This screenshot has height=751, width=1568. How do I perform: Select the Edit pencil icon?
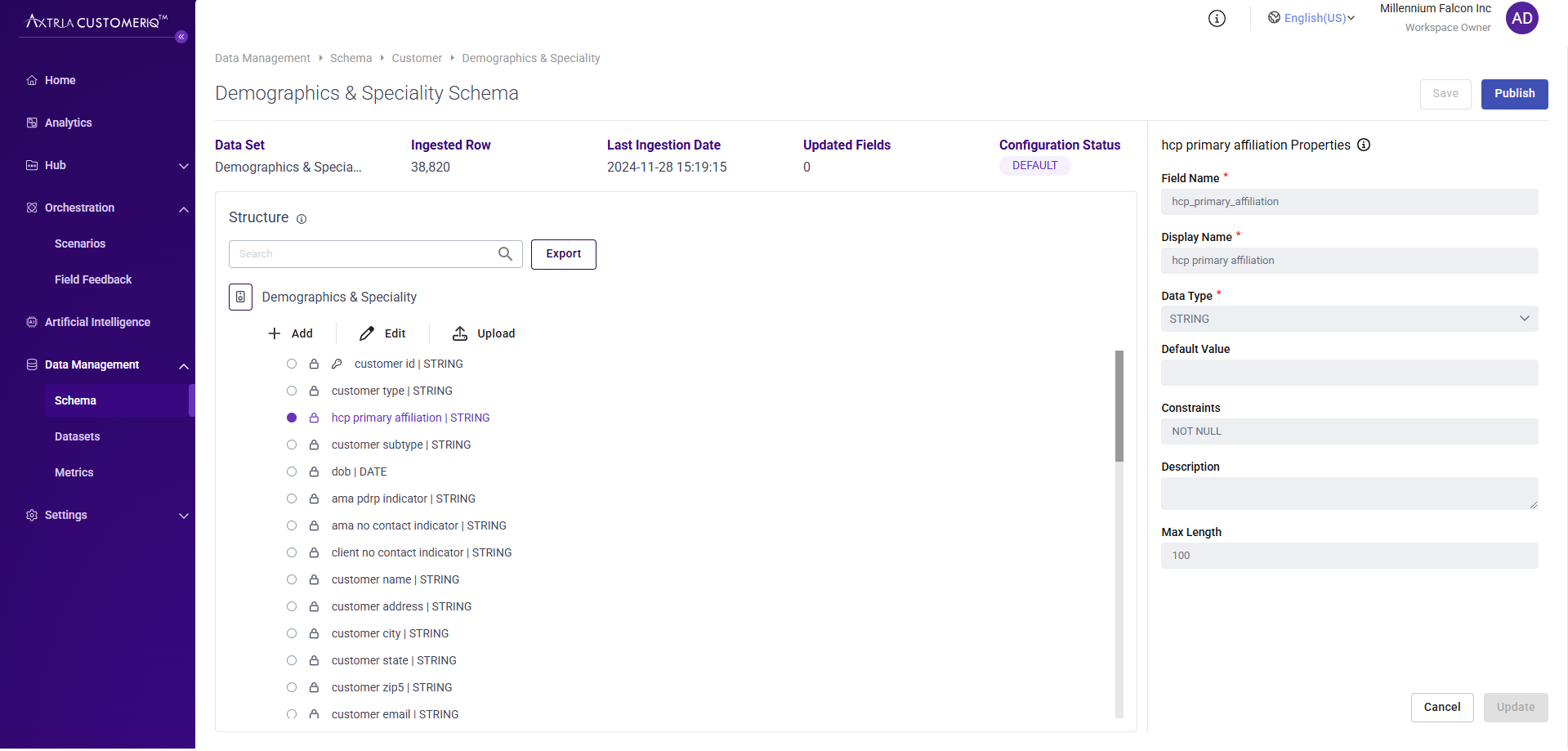tap(366, 333)
